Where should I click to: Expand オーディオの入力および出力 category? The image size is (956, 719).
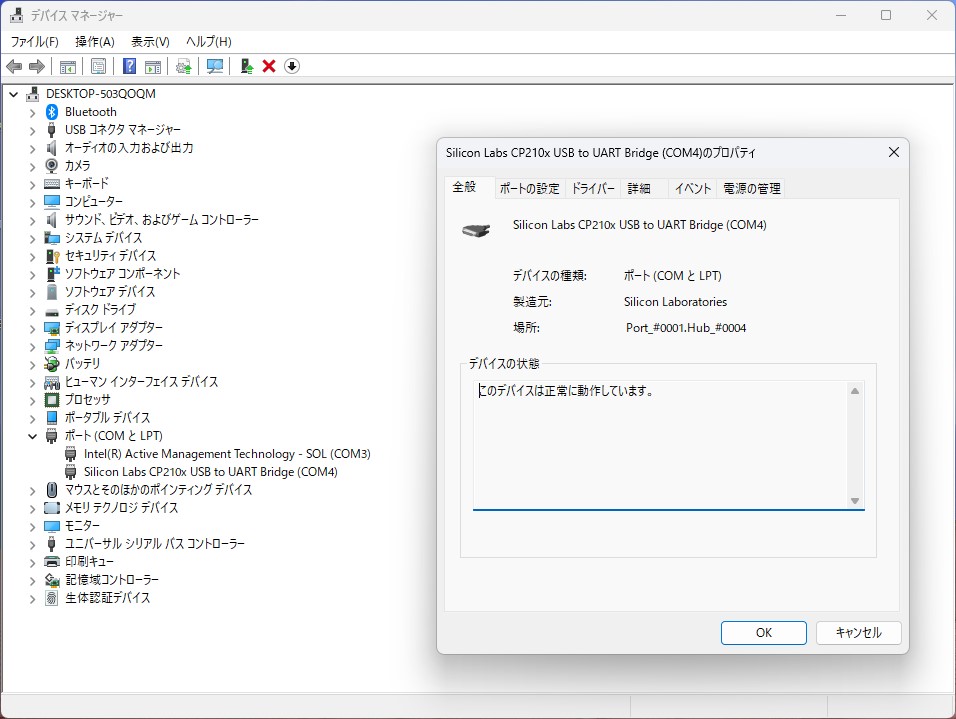[x=32, y=148]
